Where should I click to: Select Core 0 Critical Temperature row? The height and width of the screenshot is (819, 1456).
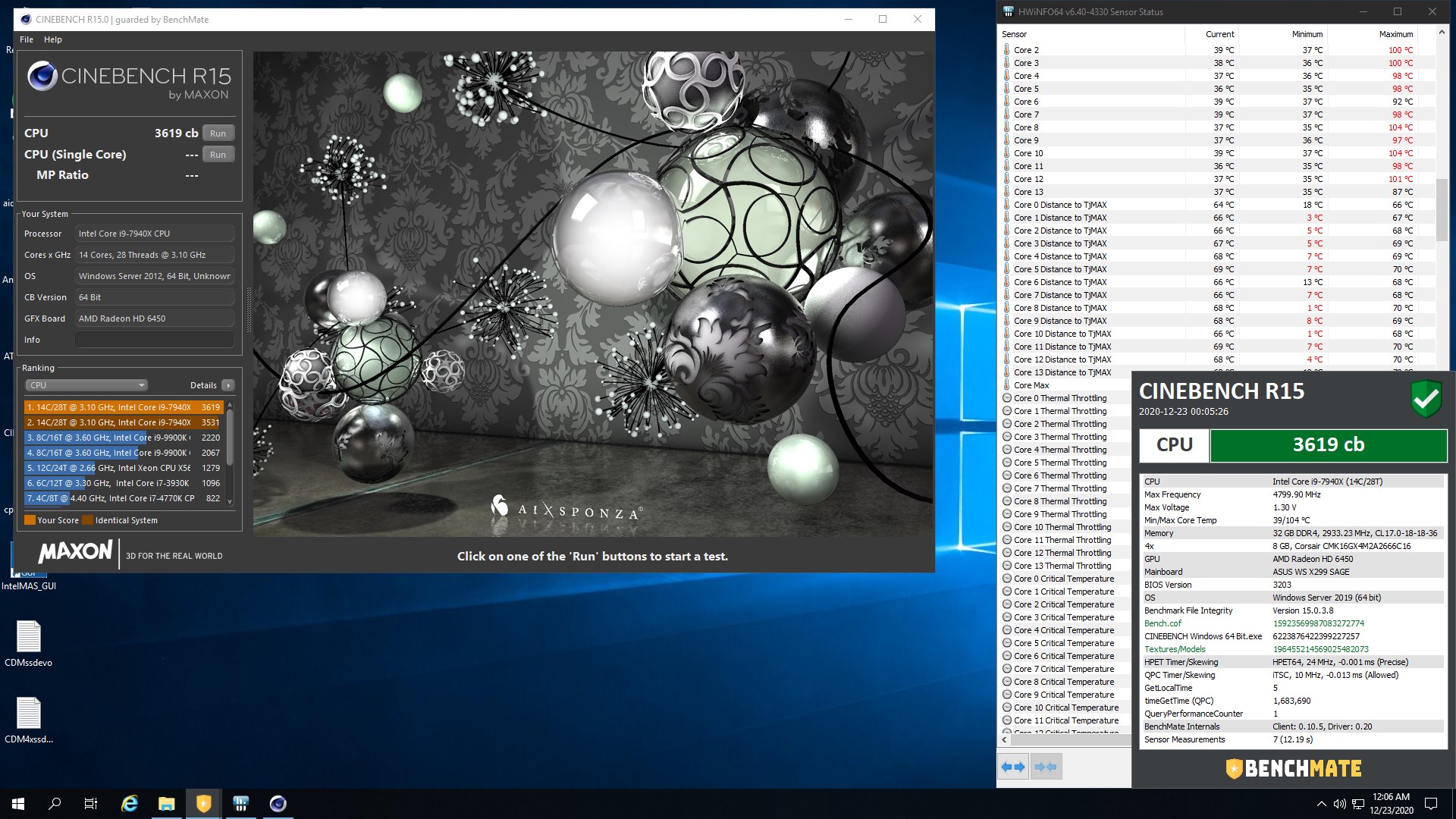pyautogui.click(x=1065, y=579)
